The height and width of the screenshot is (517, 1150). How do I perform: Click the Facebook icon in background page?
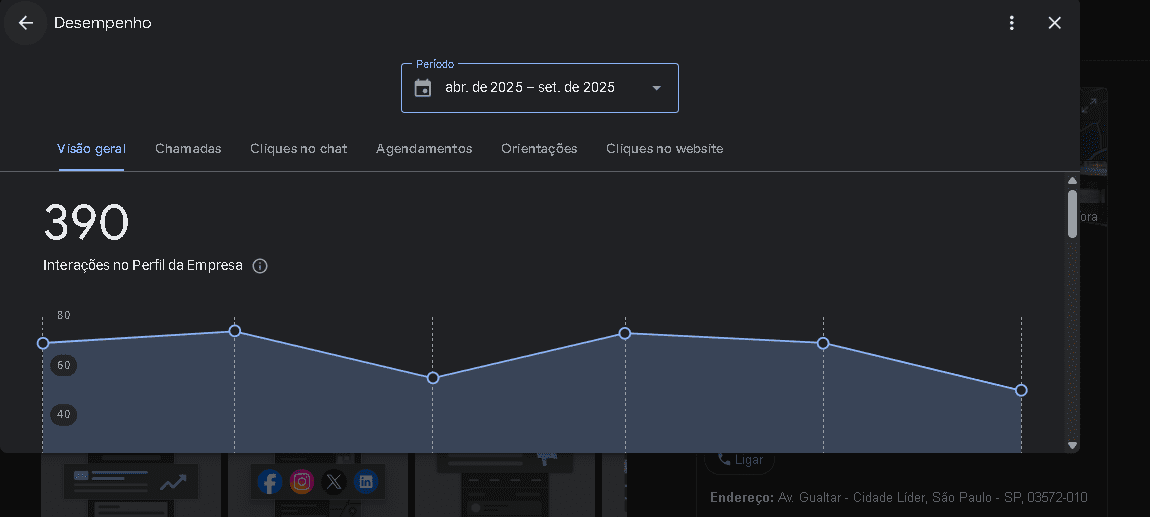270,482
